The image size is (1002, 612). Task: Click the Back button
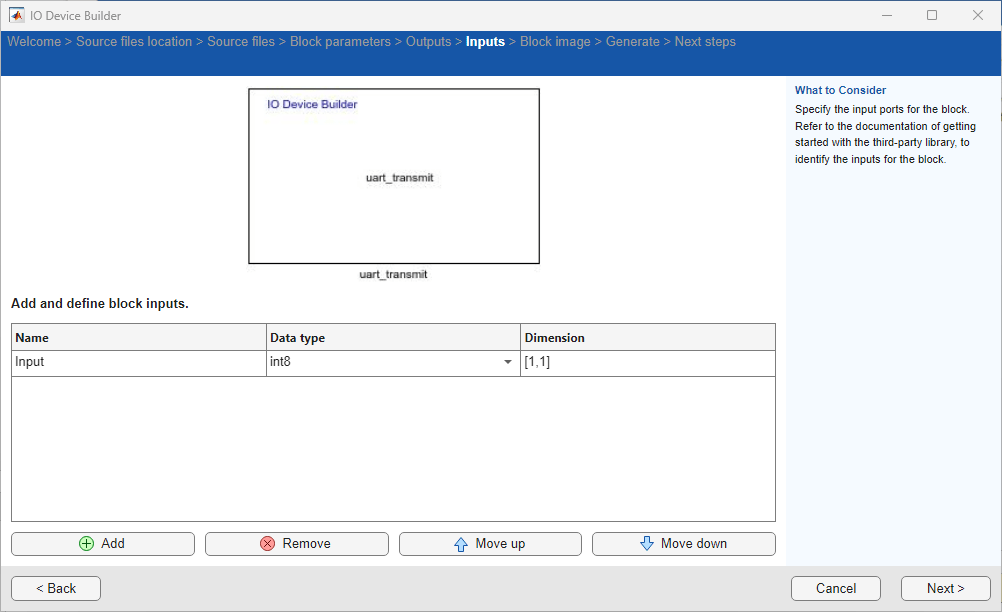point(55,588)
